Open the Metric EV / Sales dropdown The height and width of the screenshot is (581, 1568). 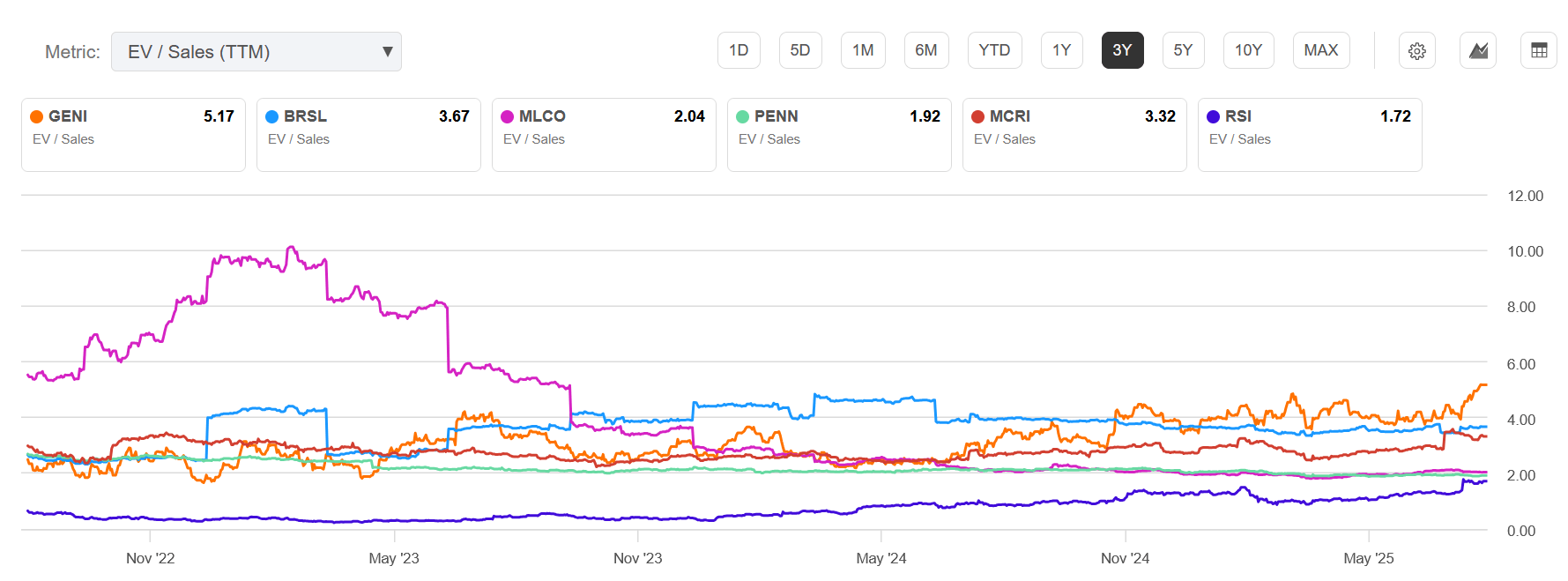pos(256,52)
